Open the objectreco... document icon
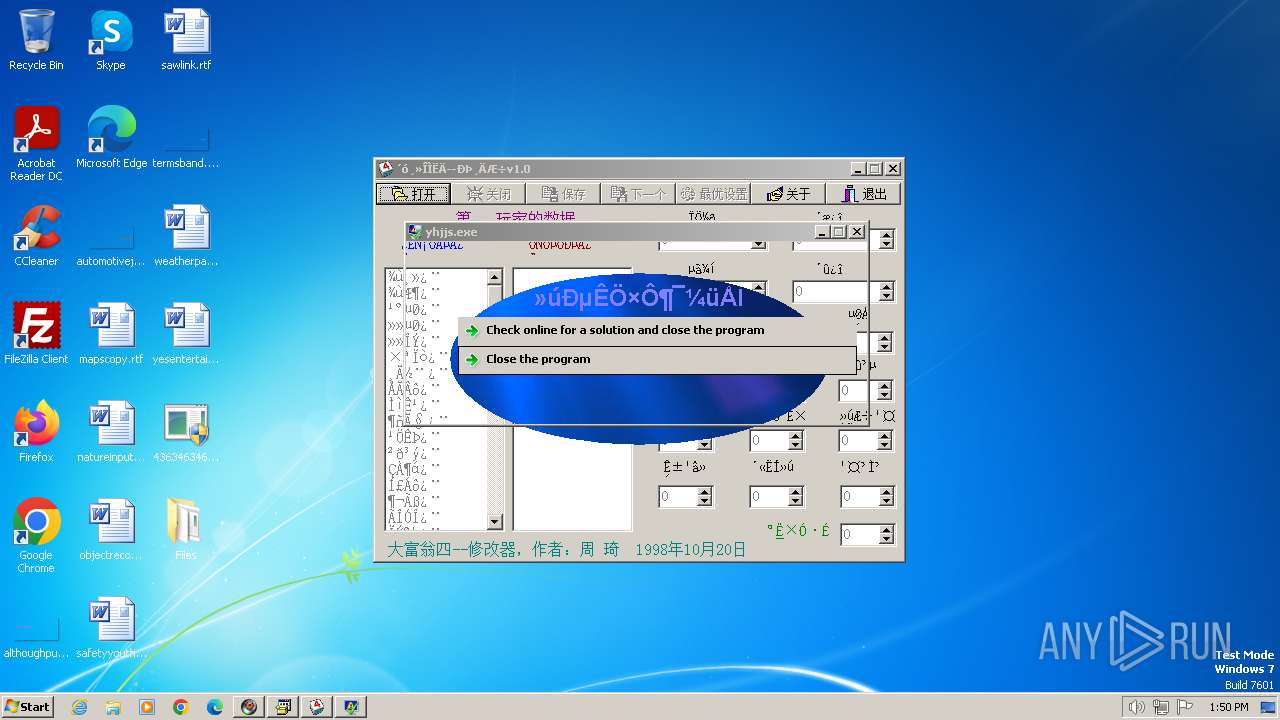The height and width of the screenshot is (720, 1280). [111, 530]
